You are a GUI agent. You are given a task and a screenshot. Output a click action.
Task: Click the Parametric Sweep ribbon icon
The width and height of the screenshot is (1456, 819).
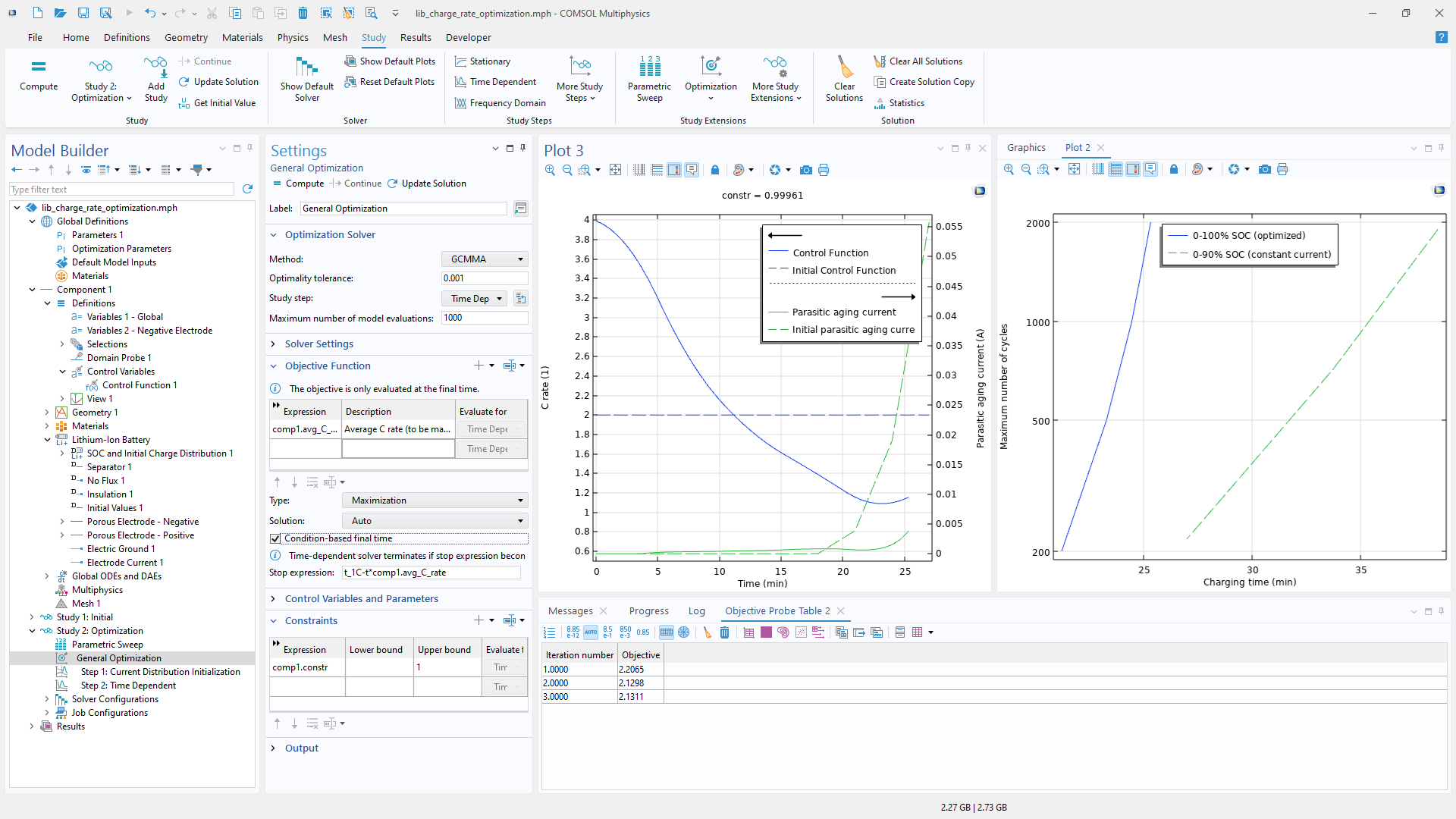[x=649, y=67]
